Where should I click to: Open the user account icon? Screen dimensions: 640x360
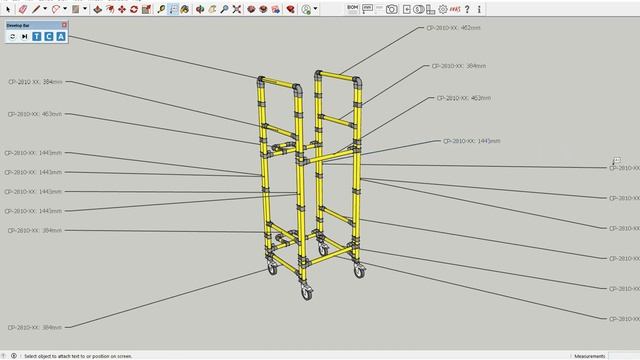click(x=306, y=9)
